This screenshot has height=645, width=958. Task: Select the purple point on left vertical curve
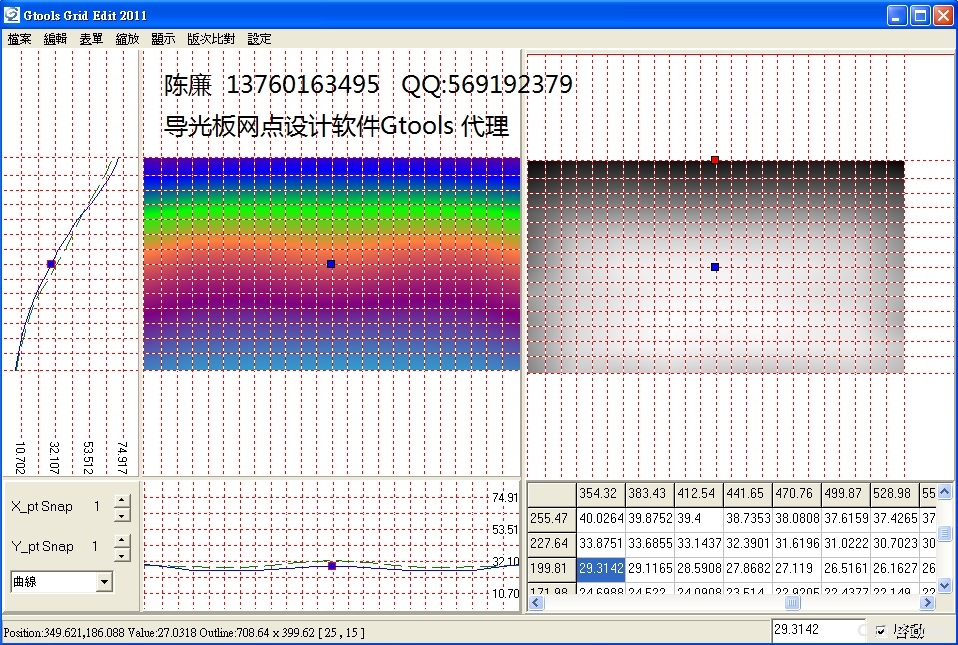(x=51, y=264)
